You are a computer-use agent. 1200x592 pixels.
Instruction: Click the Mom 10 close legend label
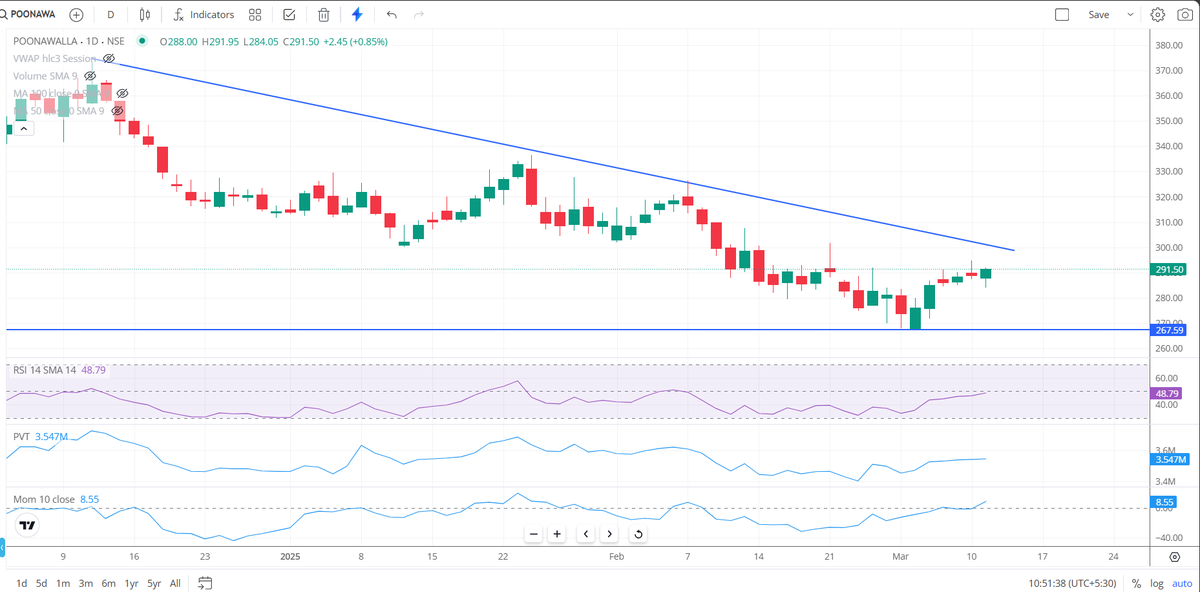[x=44, y=499]
